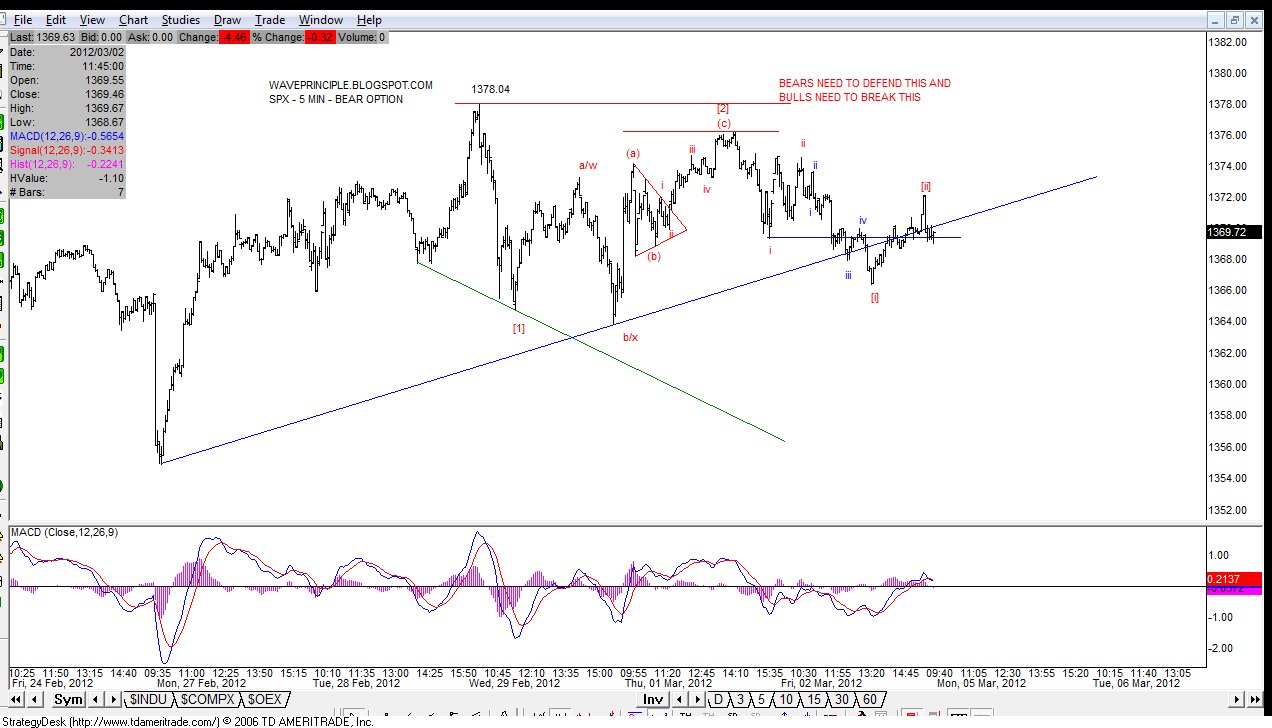Click the a/w wave label
The width and height of the screenshot is (1272, 728).
[x=588, y=165]
